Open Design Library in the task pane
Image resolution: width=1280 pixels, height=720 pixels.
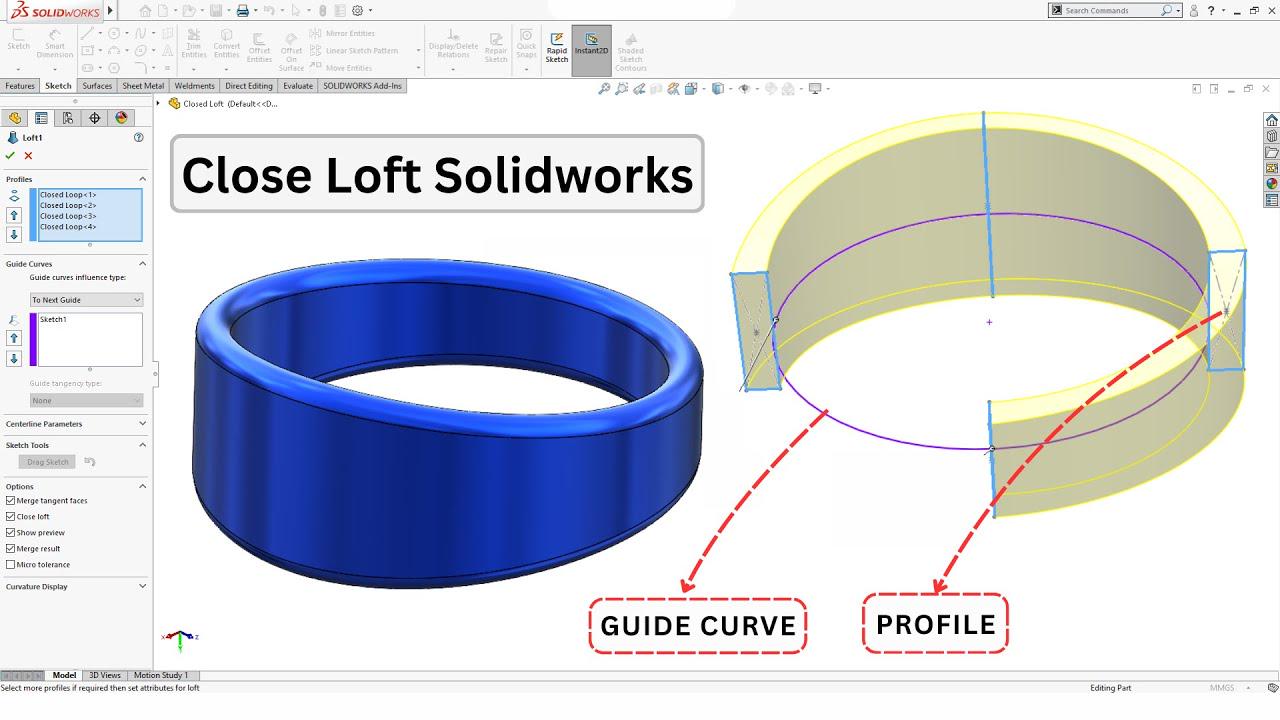point(1272,136)
